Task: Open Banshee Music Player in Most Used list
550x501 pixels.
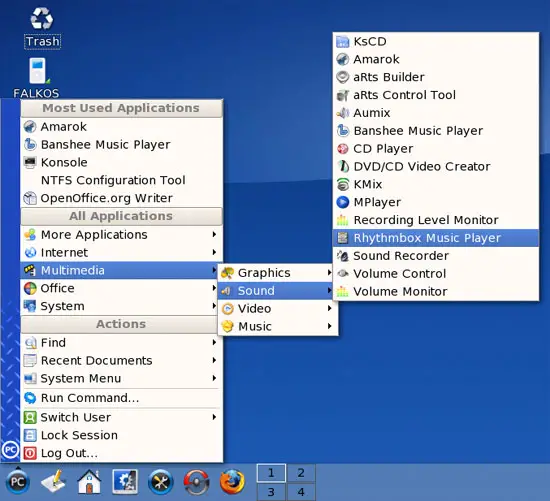Action: tap(121, 145)
